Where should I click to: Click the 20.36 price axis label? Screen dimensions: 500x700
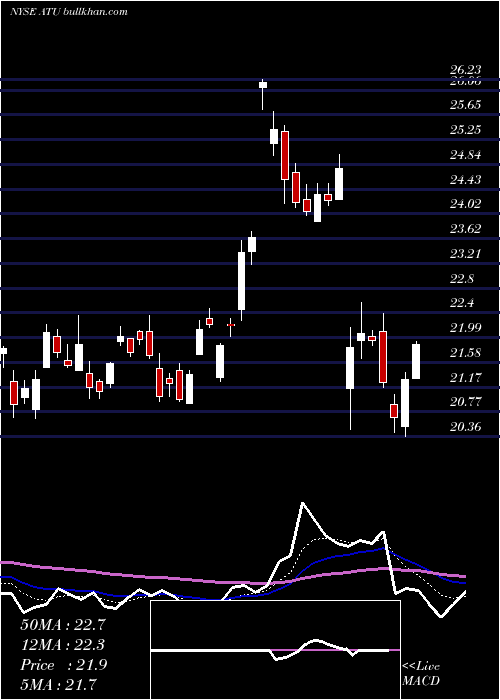(465, 427)
